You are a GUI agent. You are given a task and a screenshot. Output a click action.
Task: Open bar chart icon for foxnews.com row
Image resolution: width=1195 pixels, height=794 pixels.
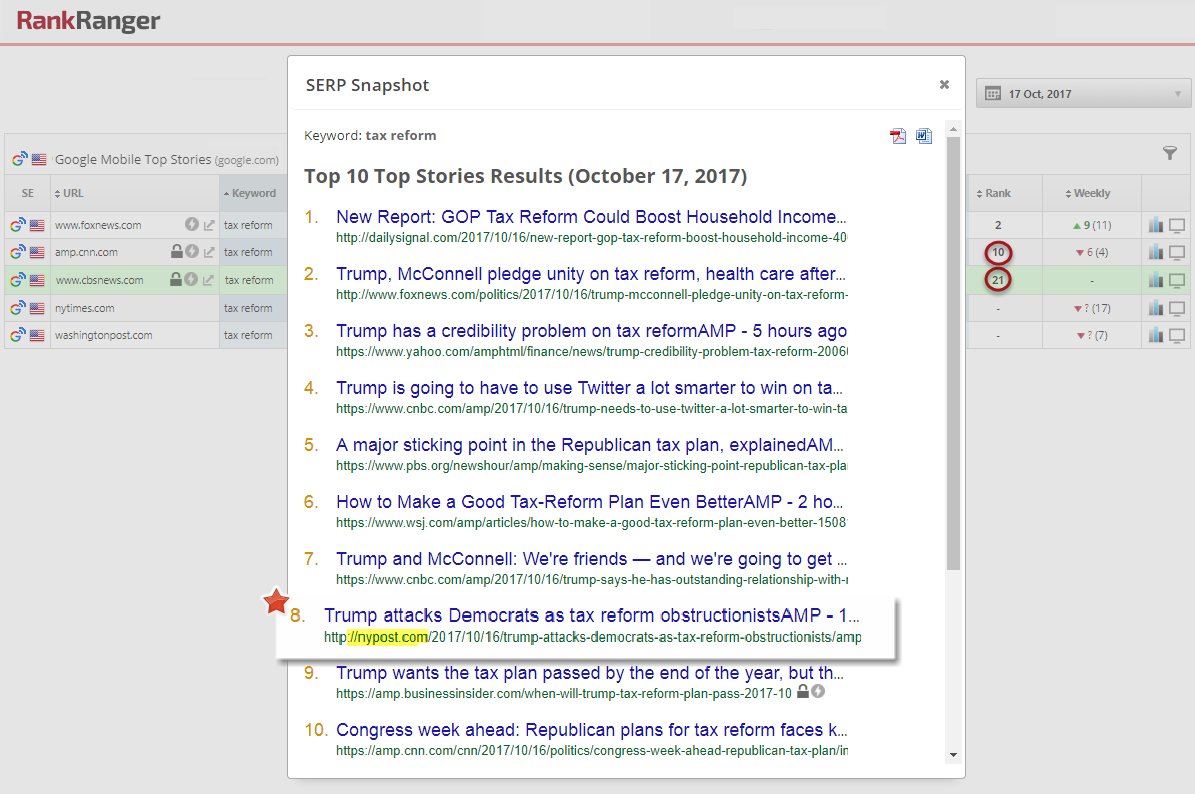point(1156,225)
